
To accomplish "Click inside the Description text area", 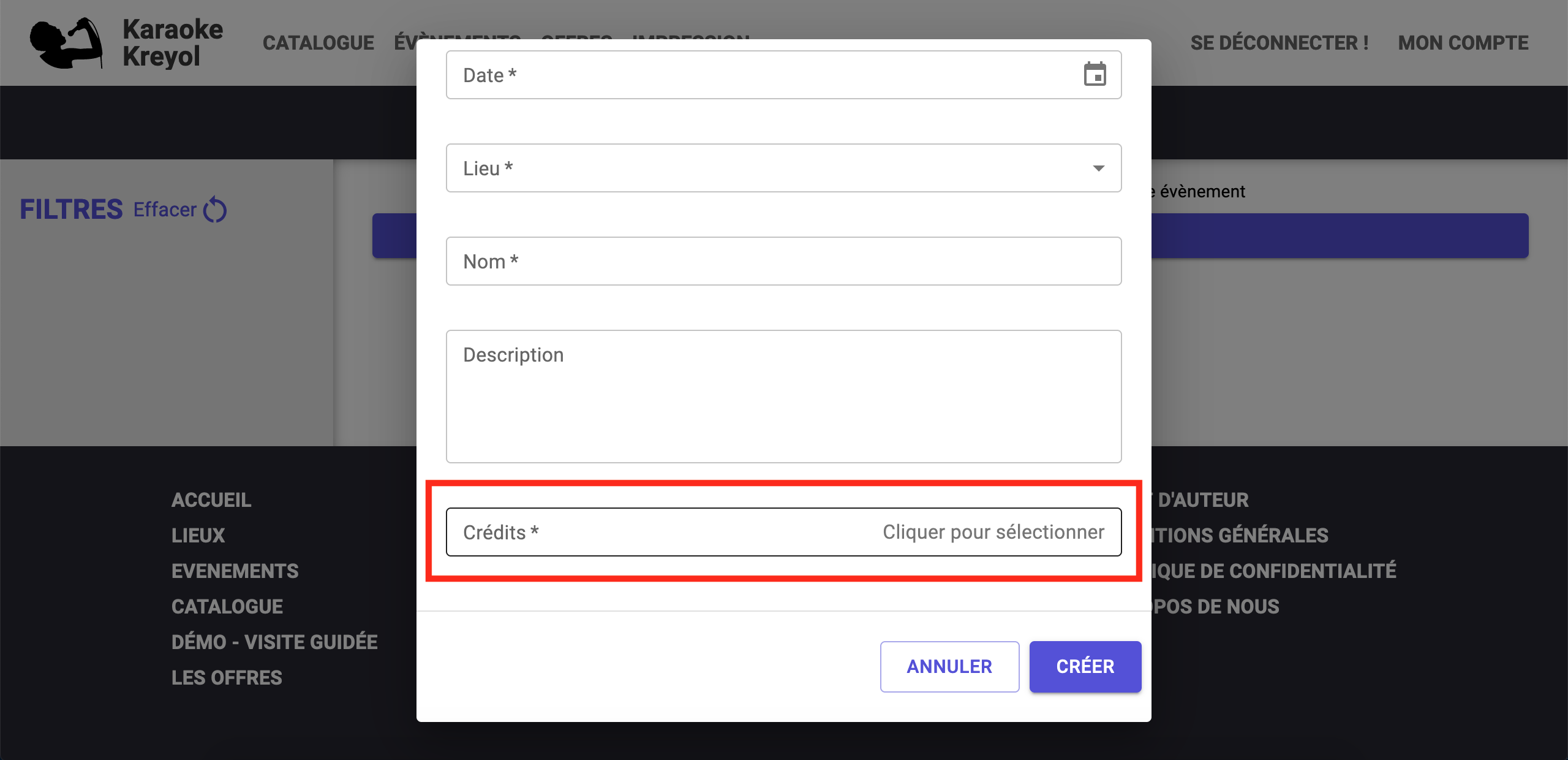I will pos(783,397).
